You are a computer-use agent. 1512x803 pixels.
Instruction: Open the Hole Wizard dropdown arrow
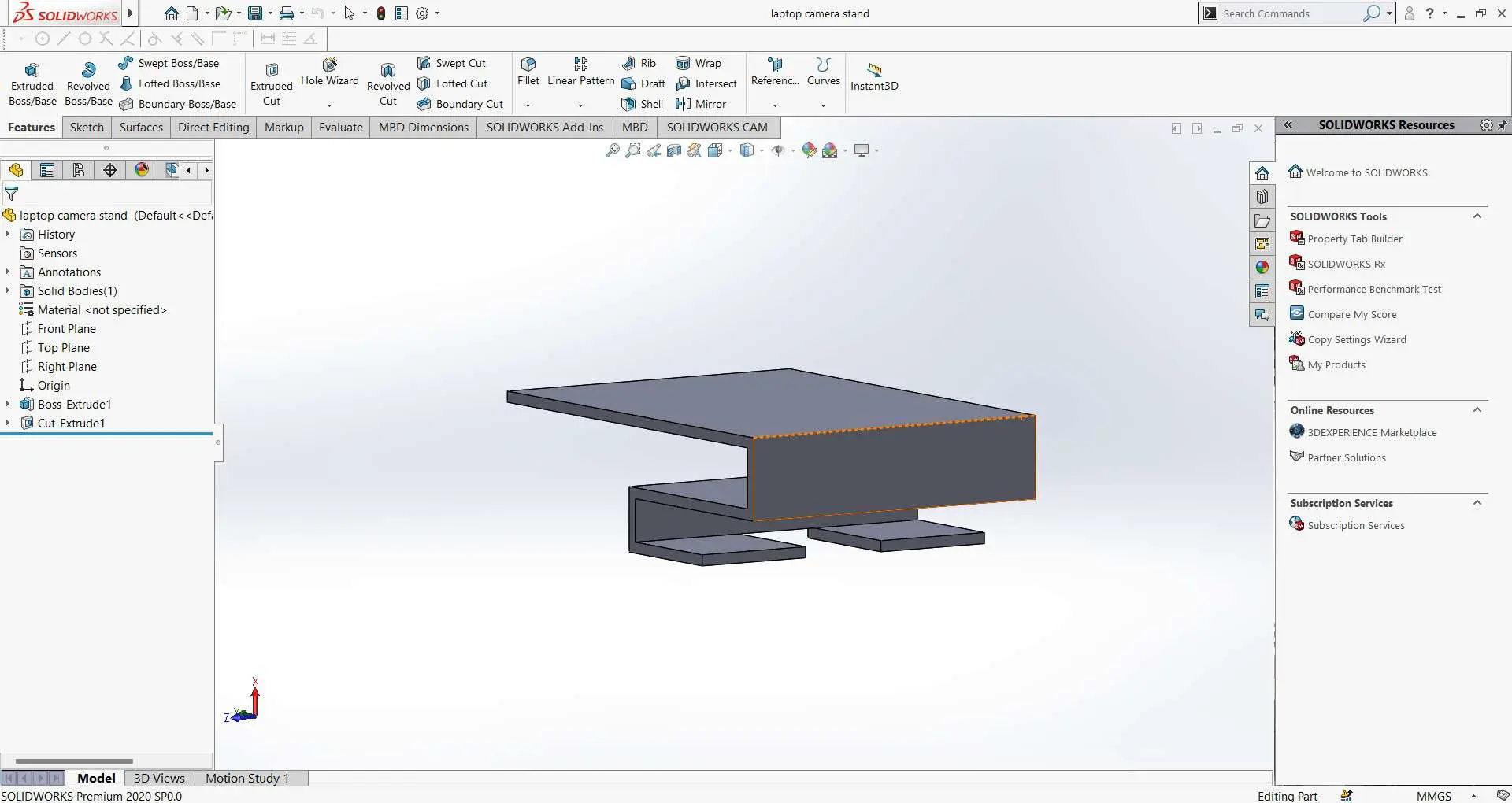[x=329, y=105]
